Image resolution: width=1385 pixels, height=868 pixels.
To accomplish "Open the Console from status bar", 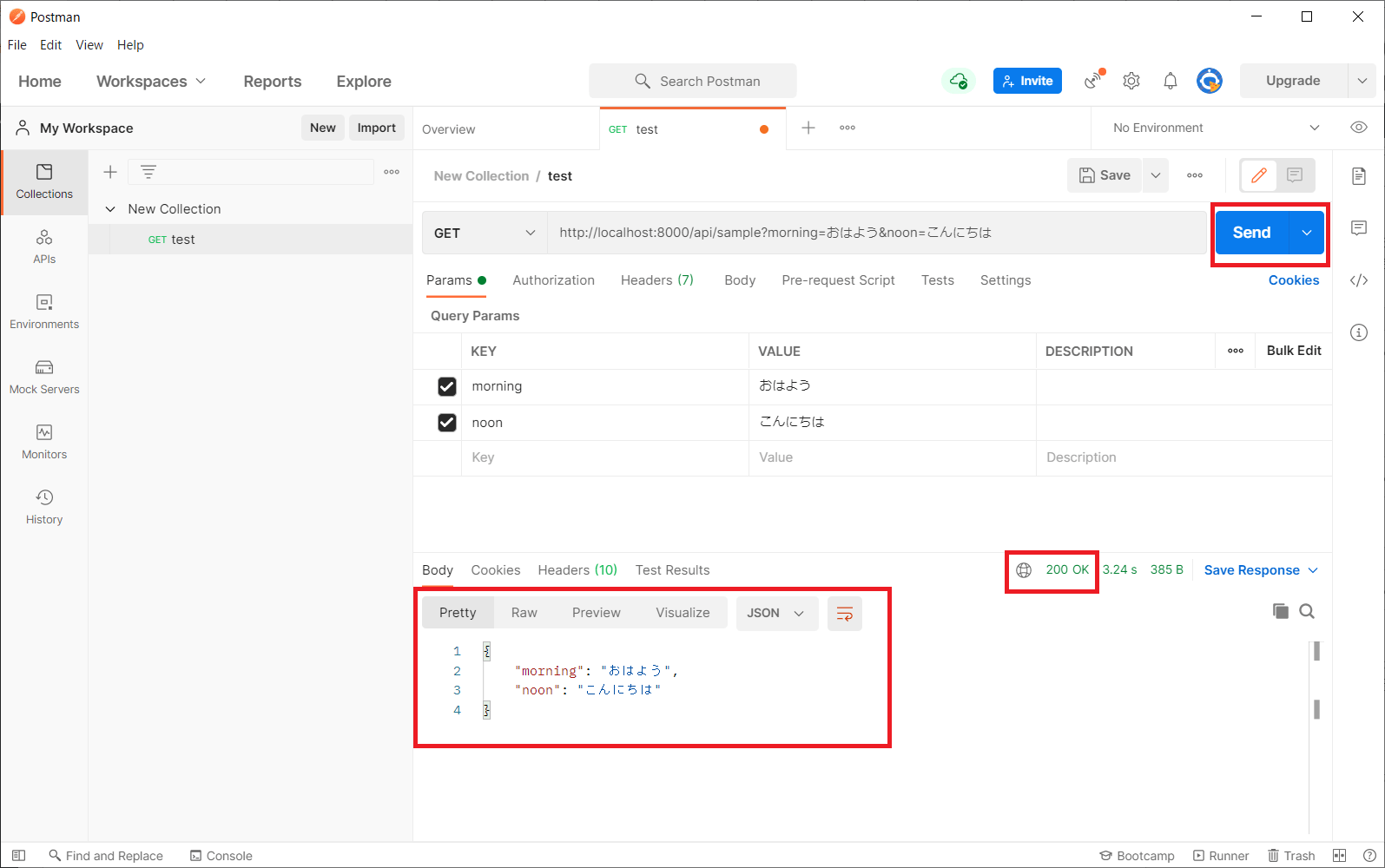I will coord(221,856).
